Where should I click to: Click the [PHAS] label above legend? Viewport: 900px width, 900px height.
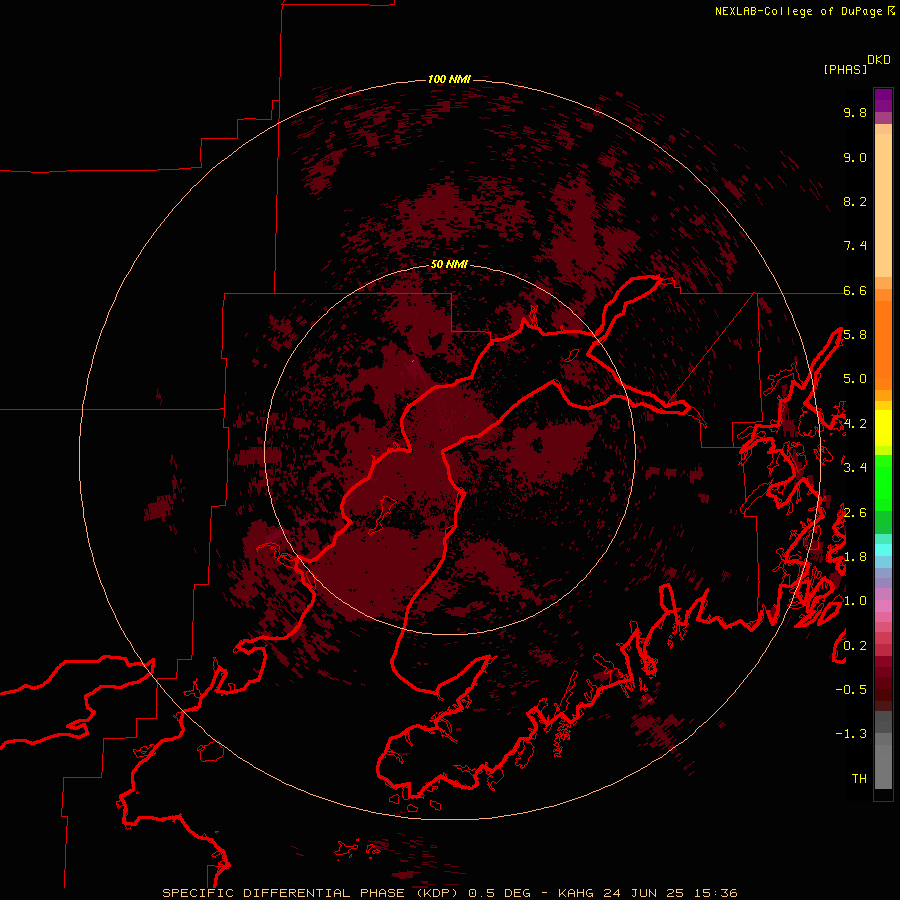point(845,69)
